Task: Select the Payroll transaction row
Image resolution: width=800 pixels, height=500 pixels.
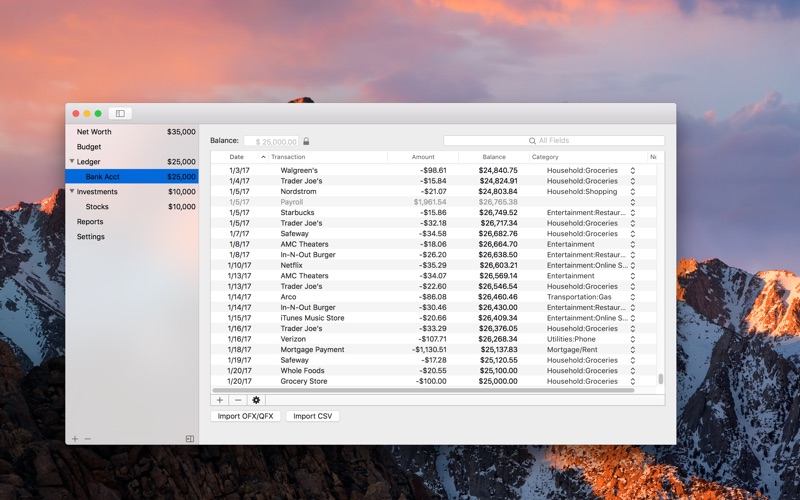Action: click(434, 202)
